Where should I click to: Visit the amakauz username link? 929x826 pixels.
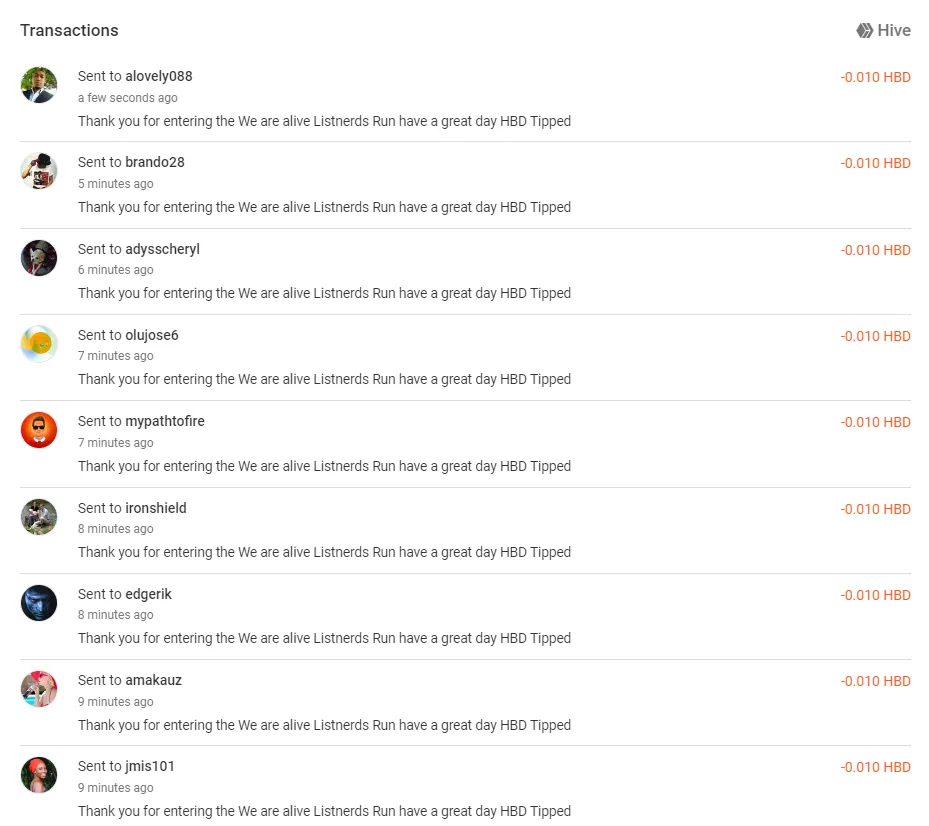pyautogui.click(x=153, y=680)
